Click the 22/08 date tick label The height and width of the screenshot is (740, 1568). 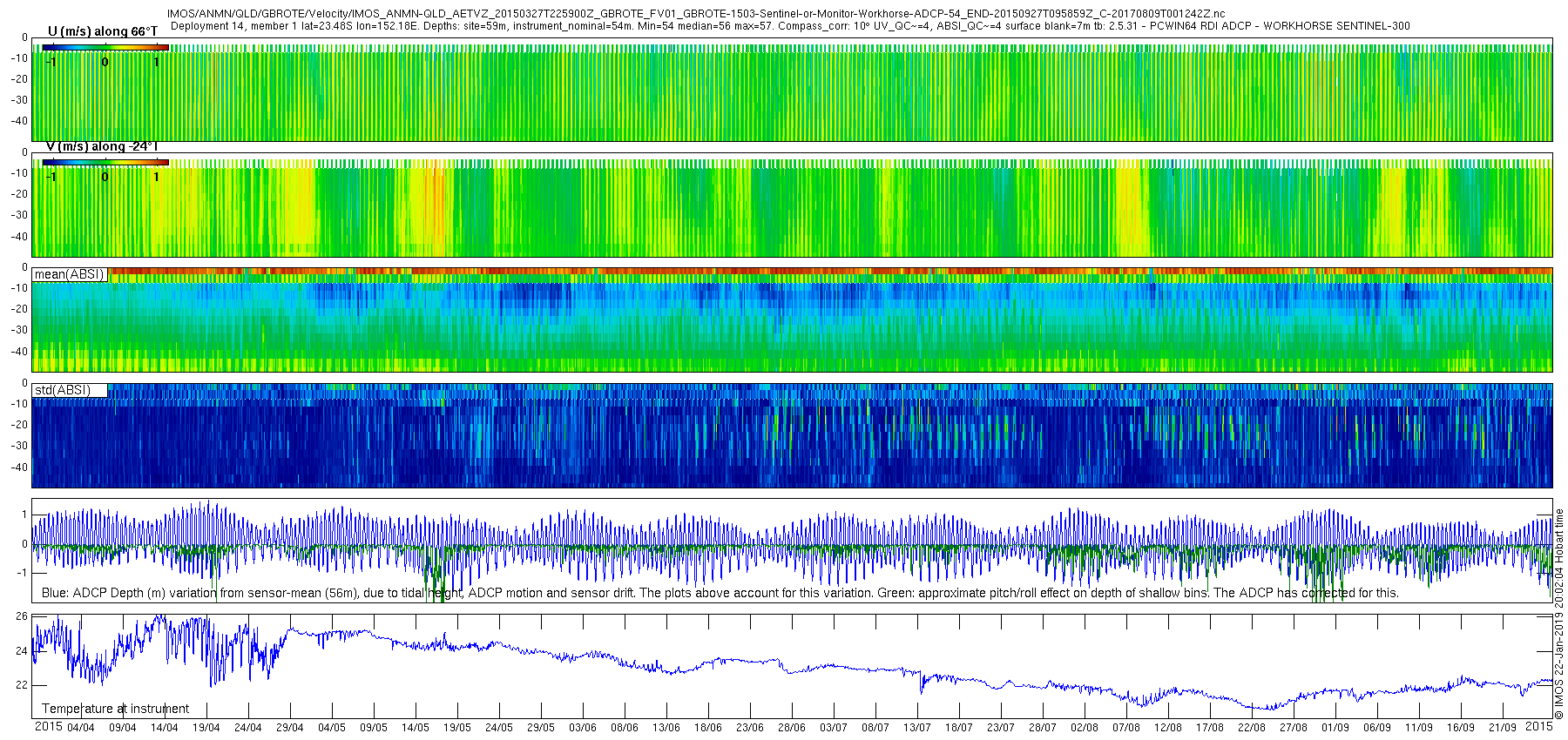(1252, 728)
